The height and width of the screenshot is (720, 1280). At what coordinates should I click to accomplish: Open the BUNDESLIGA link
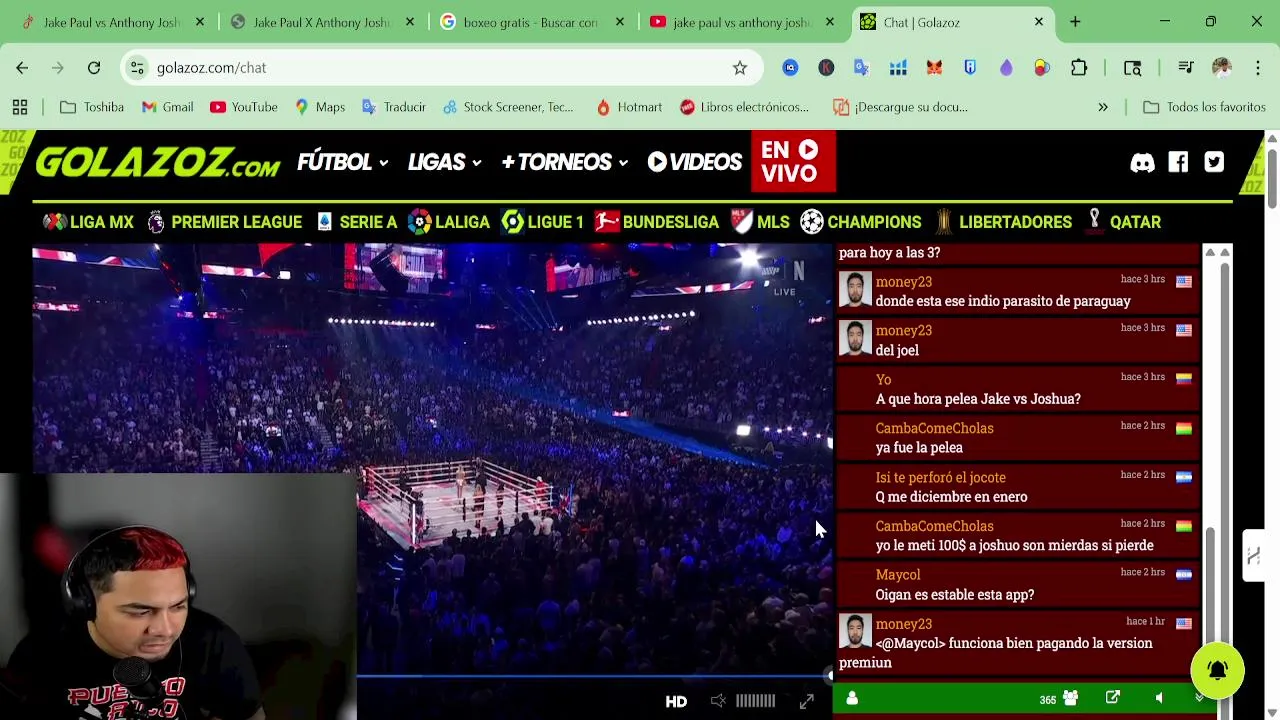pyautogui.click(x=657, y=222)
